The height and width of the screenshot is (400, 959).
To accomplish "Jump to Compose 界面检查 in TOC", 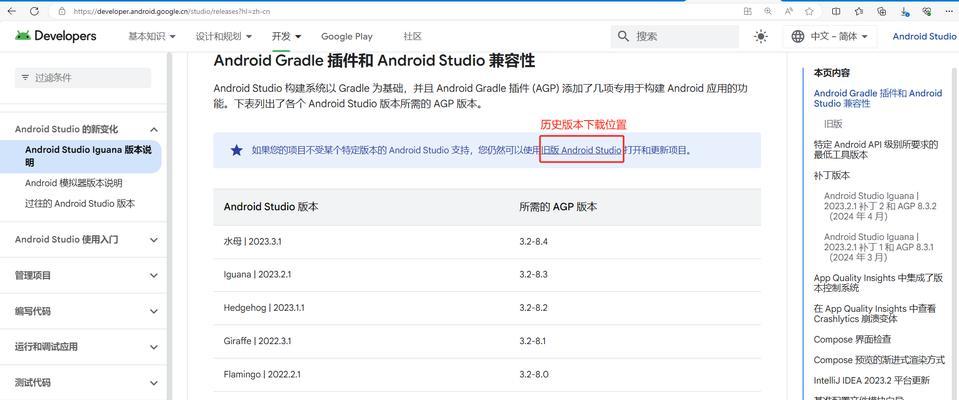I will 852,339.
